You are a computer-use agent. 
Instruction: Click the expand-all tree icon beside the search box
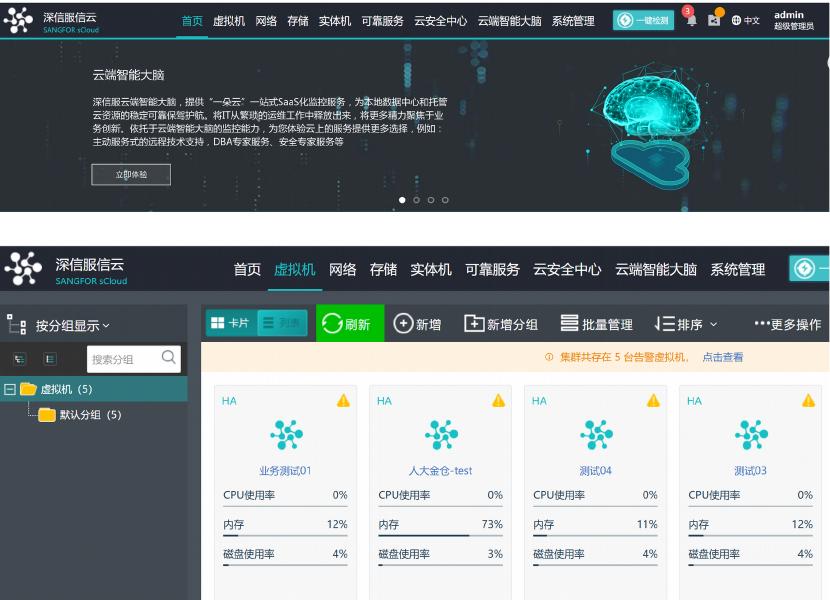[x=20, y=359]
